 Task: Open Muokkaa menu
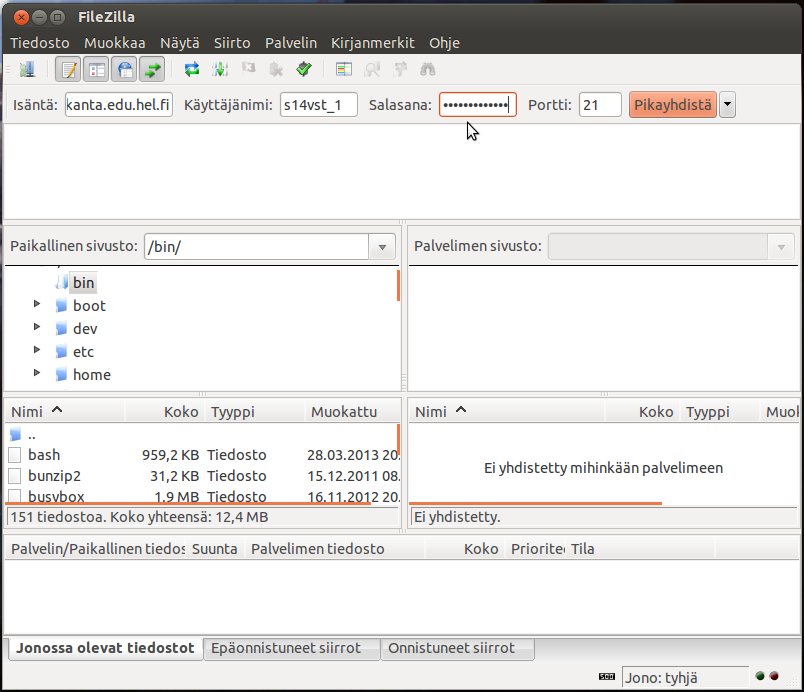[x=115, y=43]
